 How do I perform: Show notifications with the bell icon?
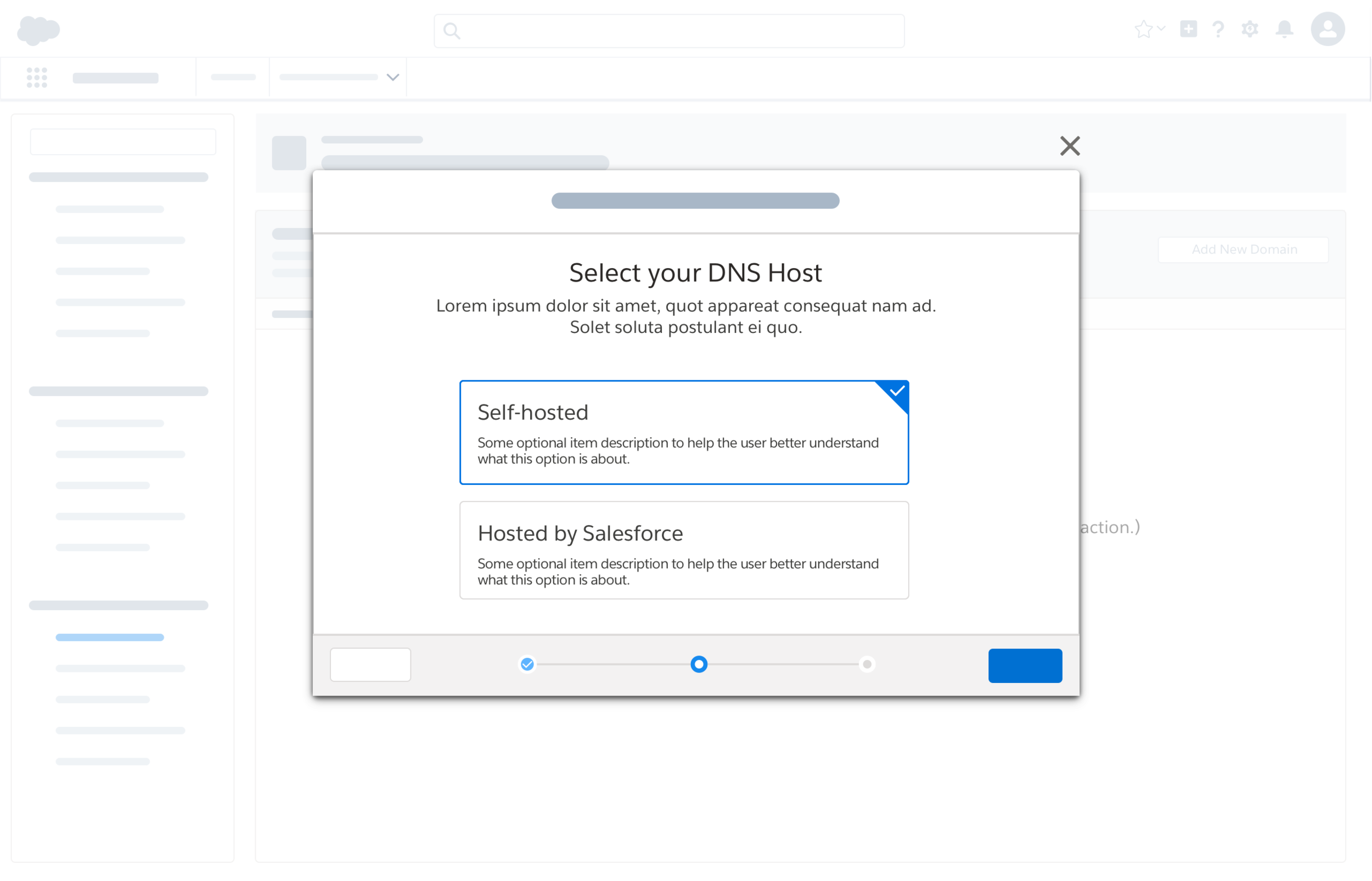pos(1284,29)
